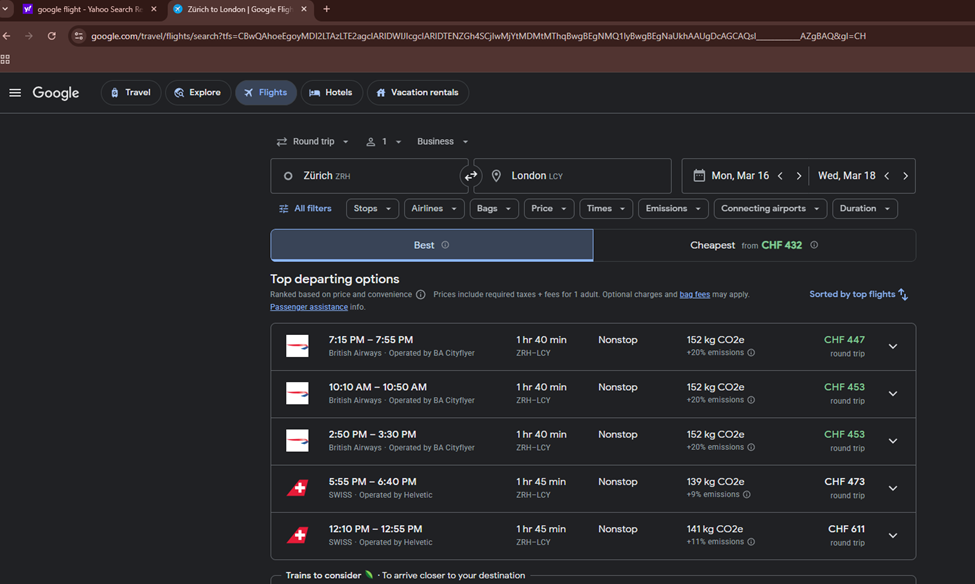Switch to the Explore tab
The height and width of the screenshot is (584, 975).
pyautogui.click(x=198, y=93)
